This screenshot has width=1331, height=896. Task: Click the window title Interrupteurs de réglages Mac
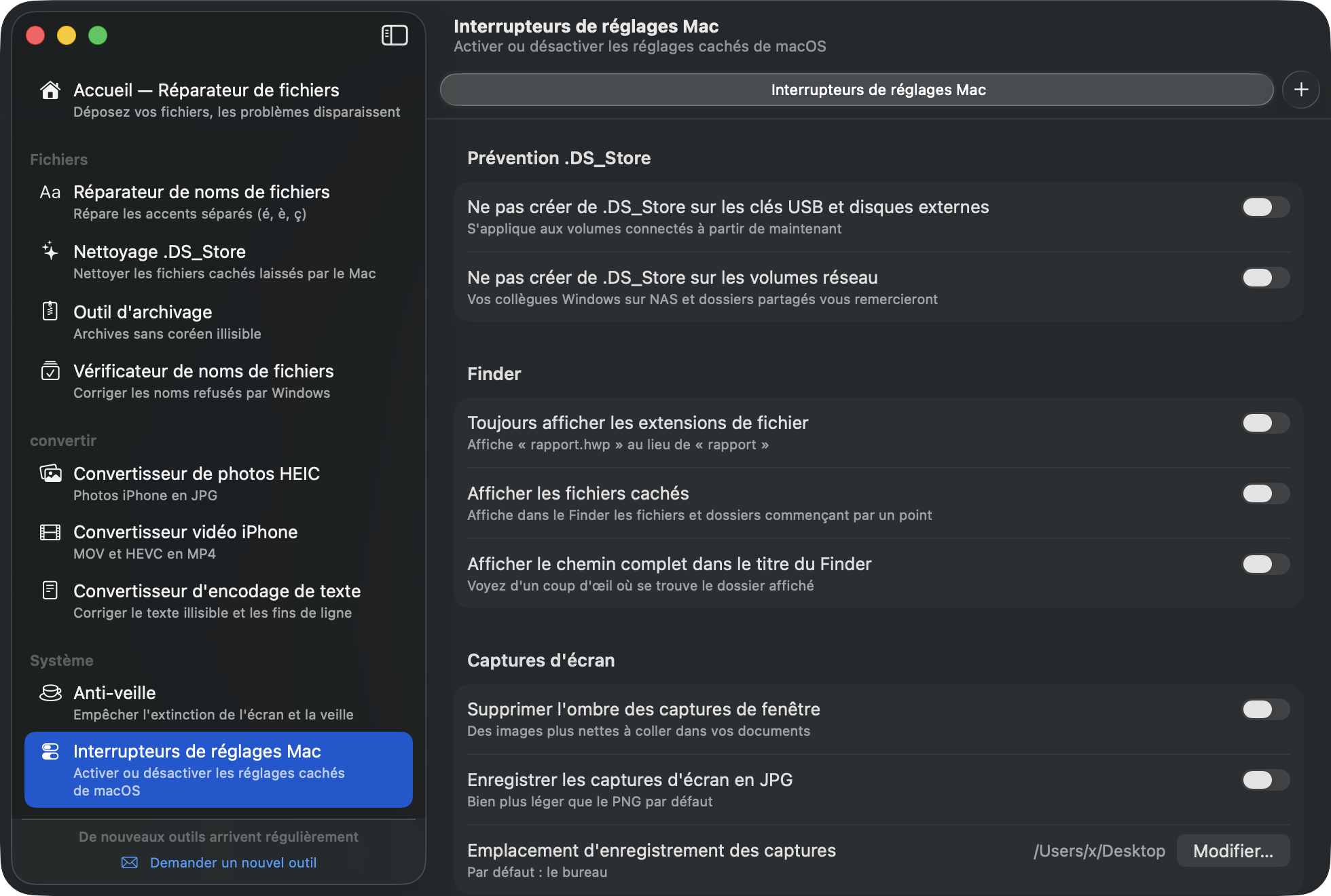[x=586, y=26]
